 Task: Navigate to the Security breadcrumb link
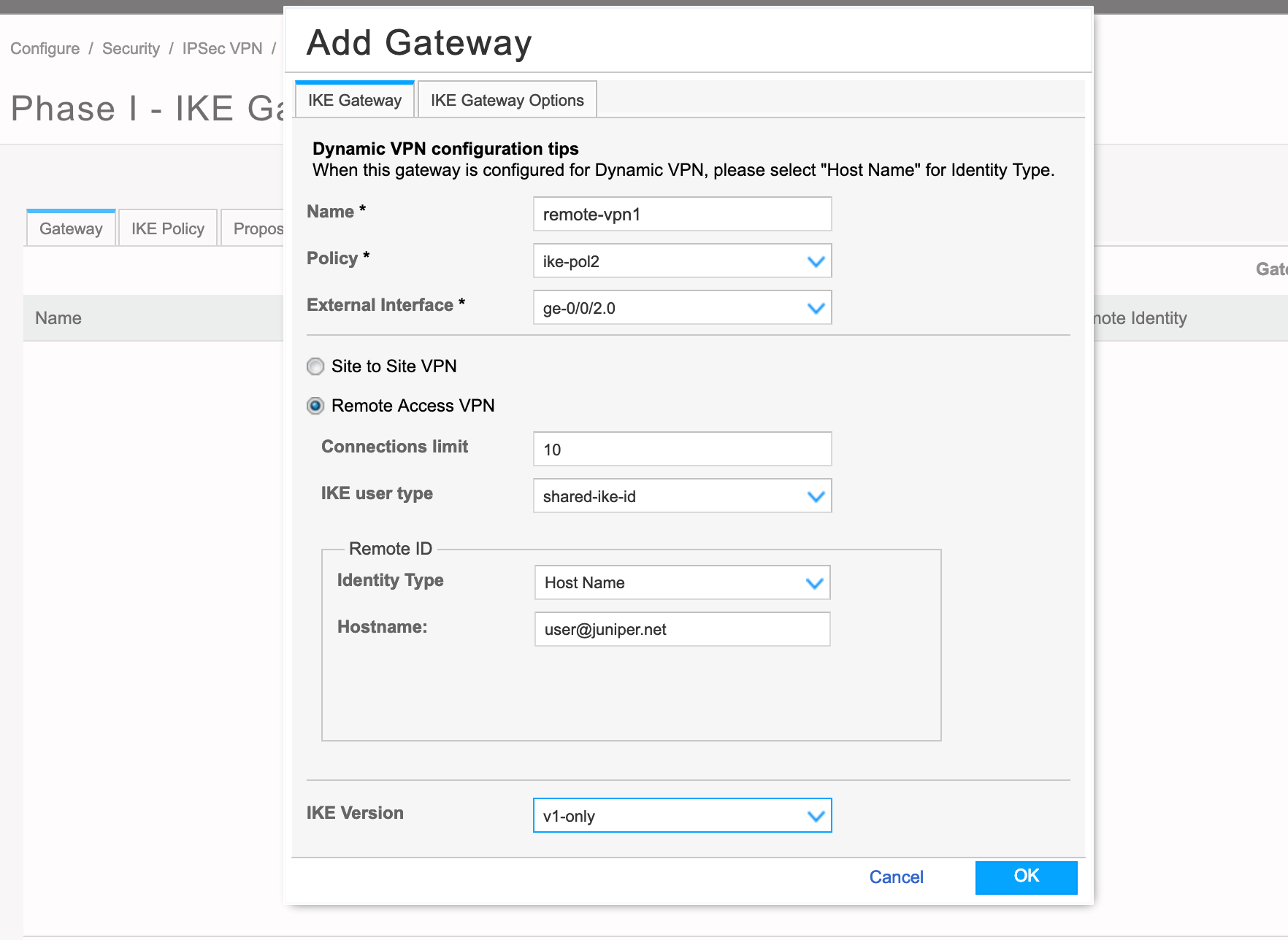(131, 48)
